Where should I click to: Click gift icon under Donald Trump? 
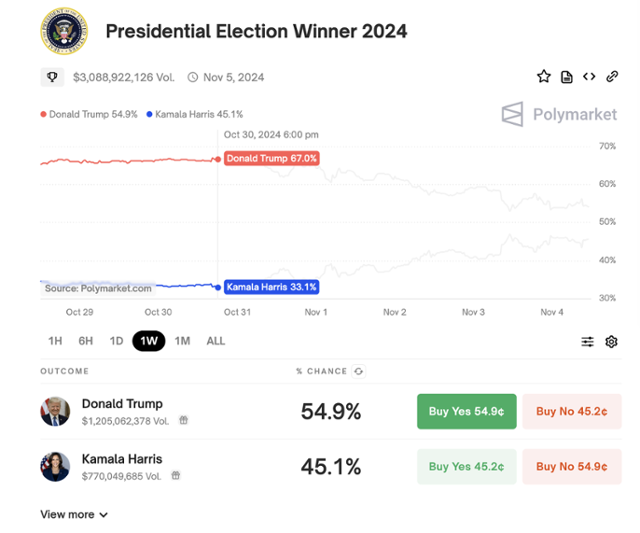[183, 421]
